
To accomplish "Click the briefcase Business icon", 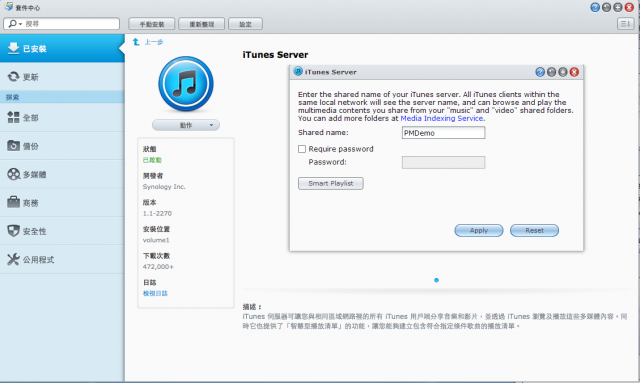I will point(13,202).
